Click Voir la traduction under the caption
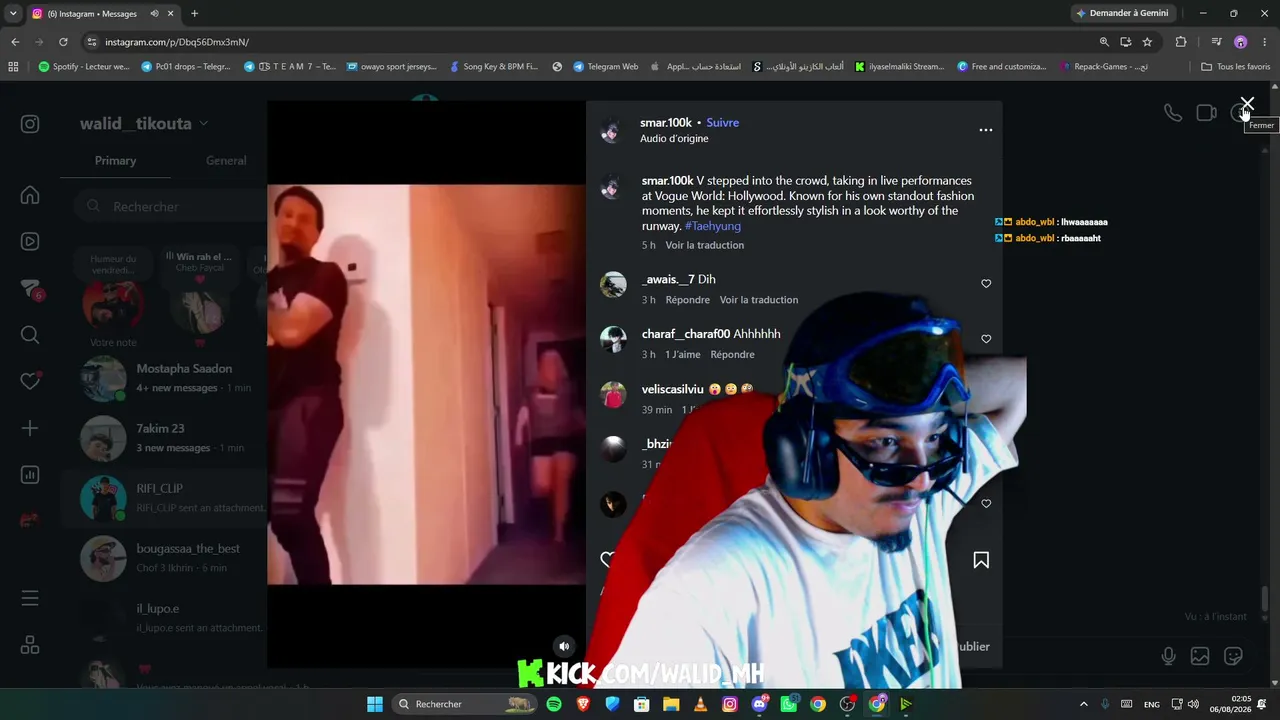 click(x=705, y=245)
